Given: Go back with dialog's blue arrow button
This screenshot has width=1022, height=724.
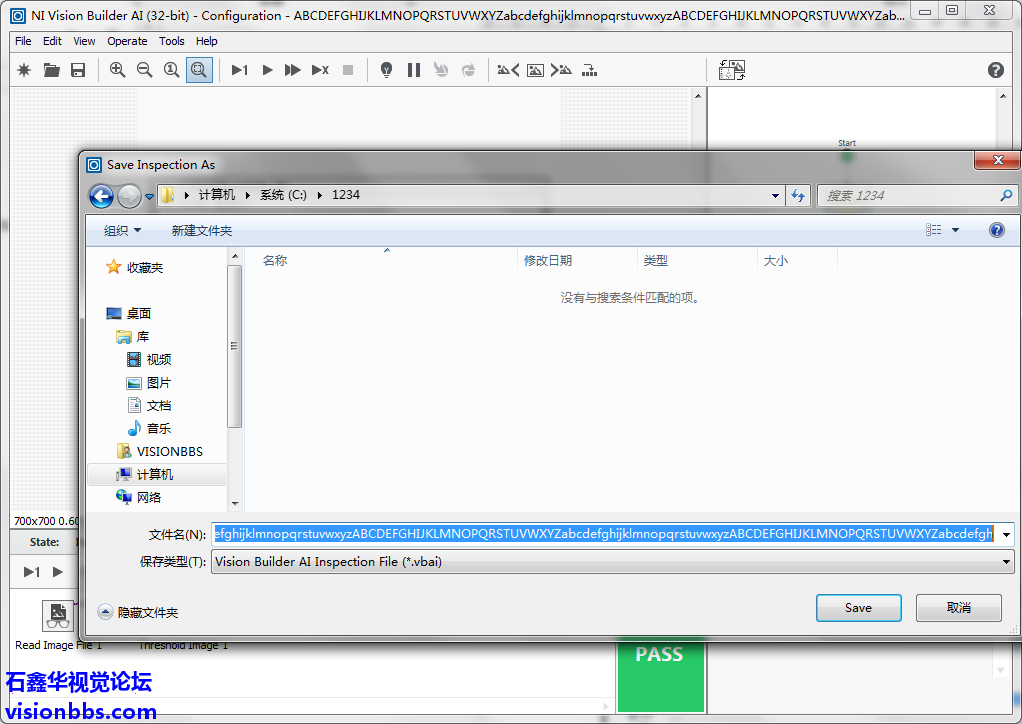Looking at the screenshot, I should [101, 195].
